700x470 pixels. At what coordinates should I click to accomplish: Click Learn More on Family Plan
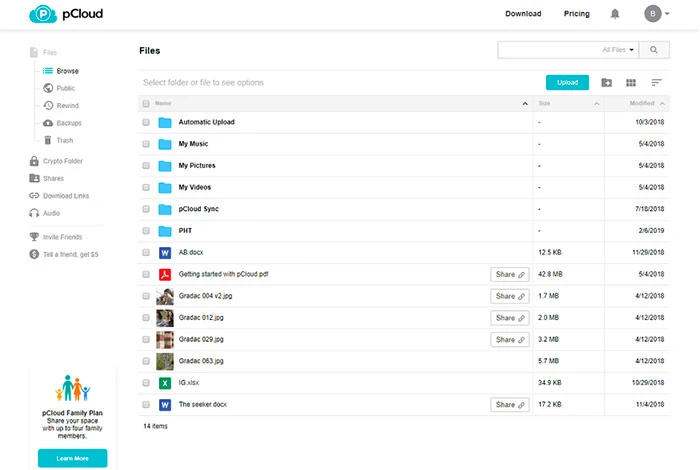pos(72,458)
